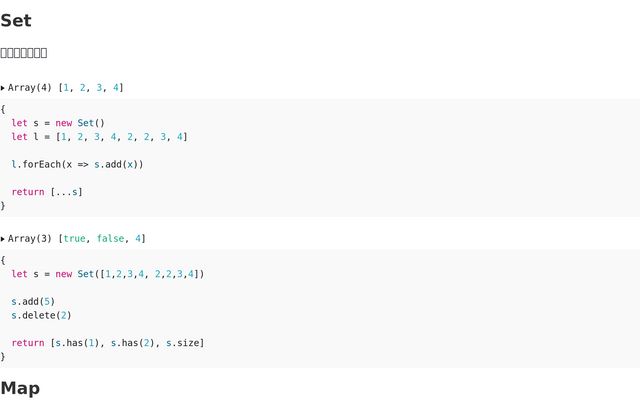Viewport: 640px width, 400px height.
Task: Click the opening brace of the second code cell
Action: (3, 260)
